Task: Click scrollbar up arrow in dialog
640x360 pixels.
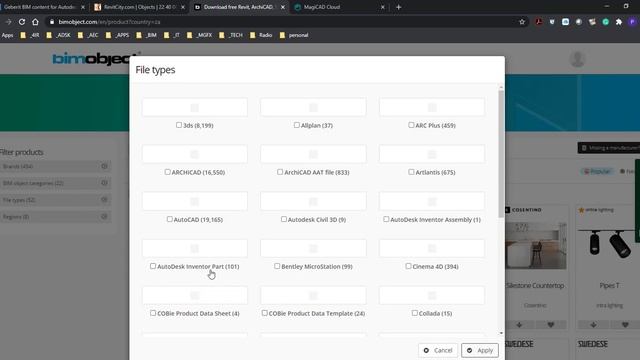Action: (x=501, y=87)
